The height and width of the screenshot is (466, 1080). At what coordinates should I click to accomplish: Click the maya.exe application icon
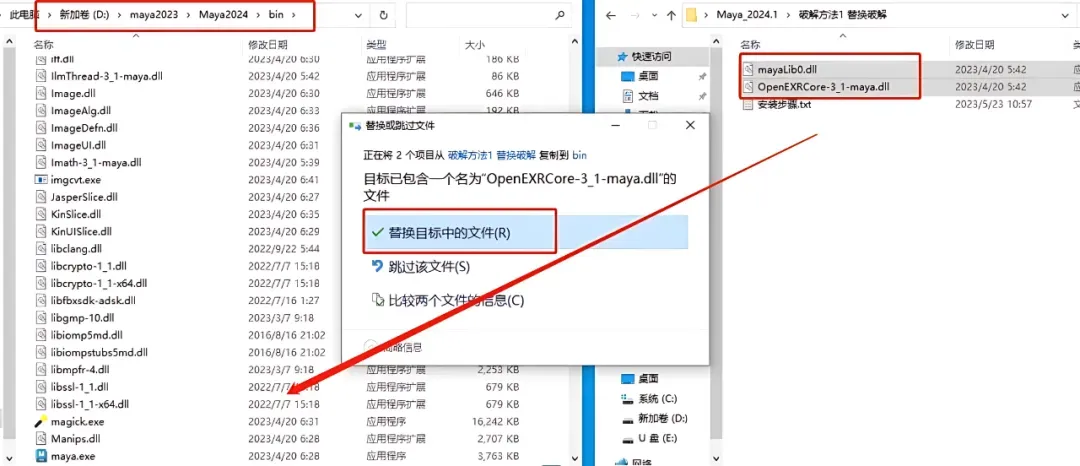[x=42, y=456]
